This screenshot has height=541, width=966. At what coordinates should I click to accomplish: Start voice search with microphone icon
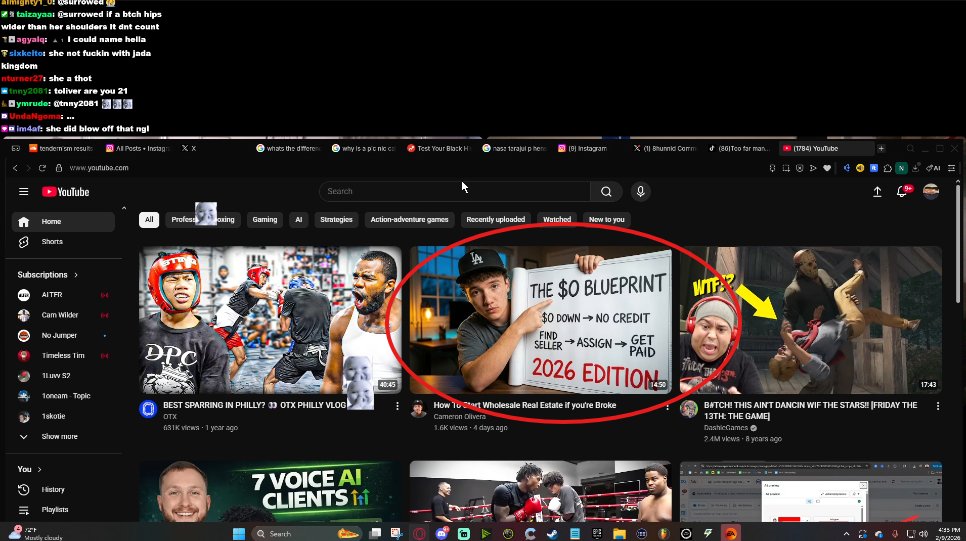[x=641, y=192]
